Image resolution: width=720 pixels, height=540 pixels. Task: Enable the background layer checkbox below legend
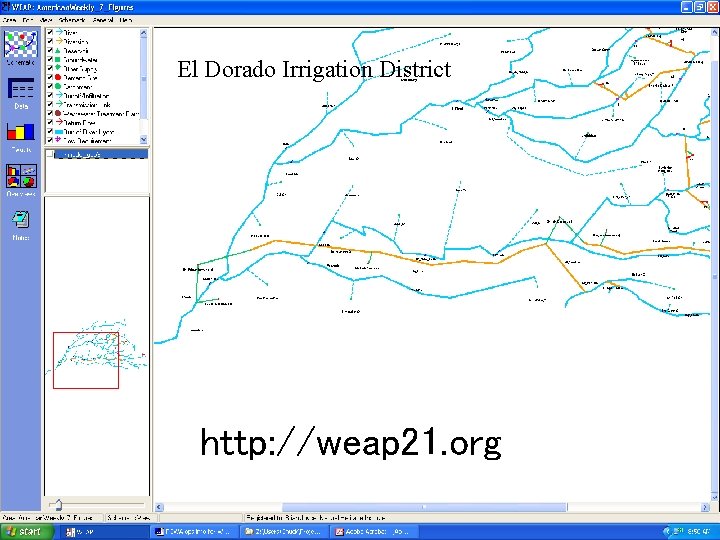(x=50, y=154)
